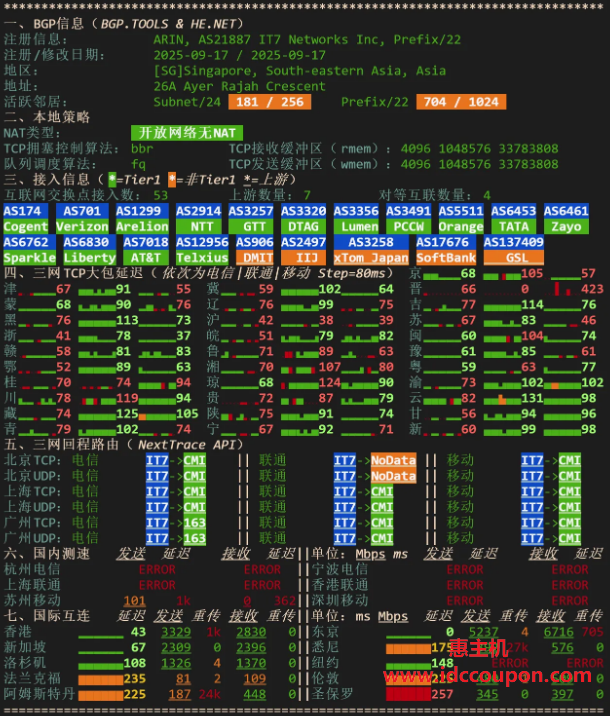Click NoData in 北京UDP 联通 route

tap(393, 476)
